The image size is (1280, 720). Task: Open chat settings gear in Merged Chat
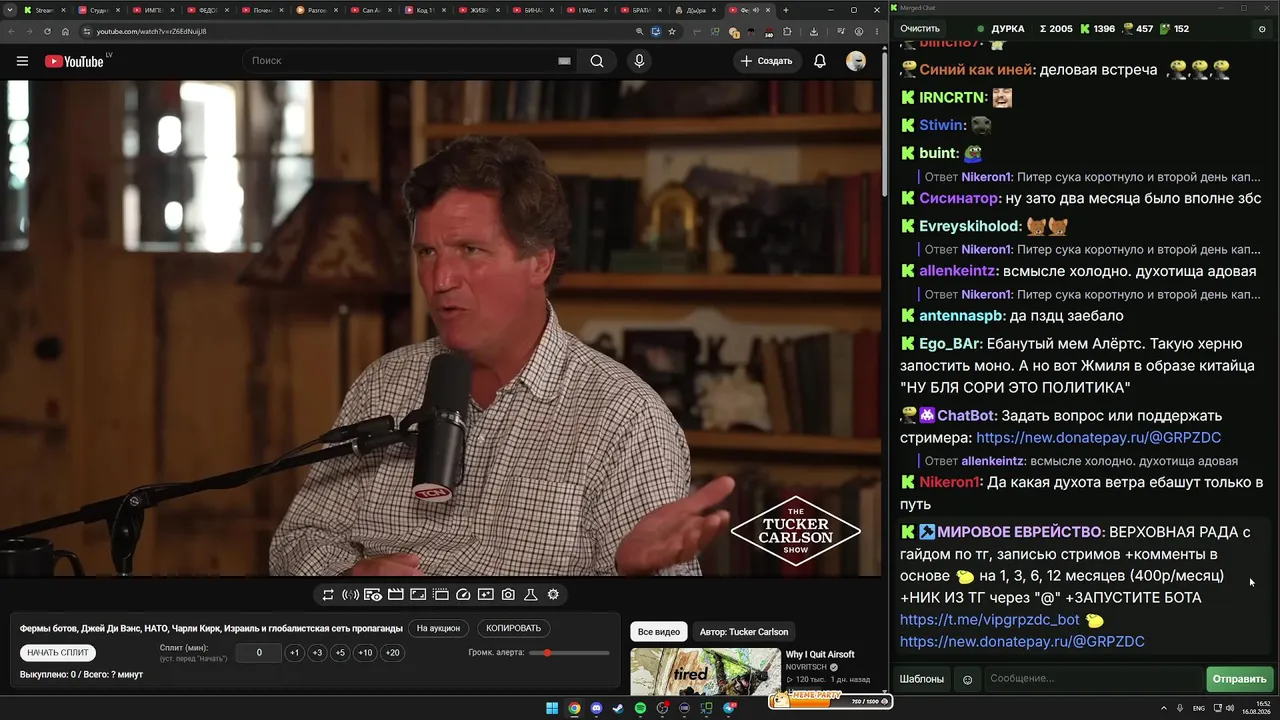[x=1262, y=29]
